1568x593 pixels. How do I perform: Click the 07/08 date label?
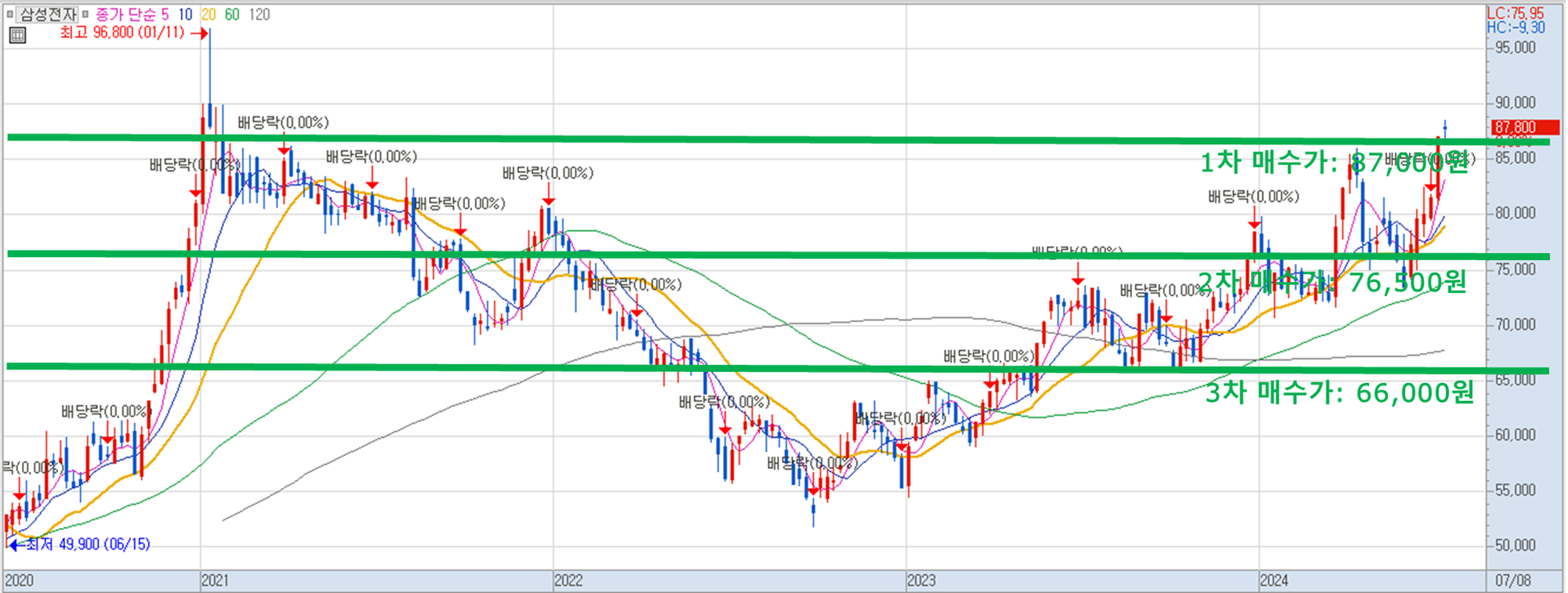point(1513,580)
